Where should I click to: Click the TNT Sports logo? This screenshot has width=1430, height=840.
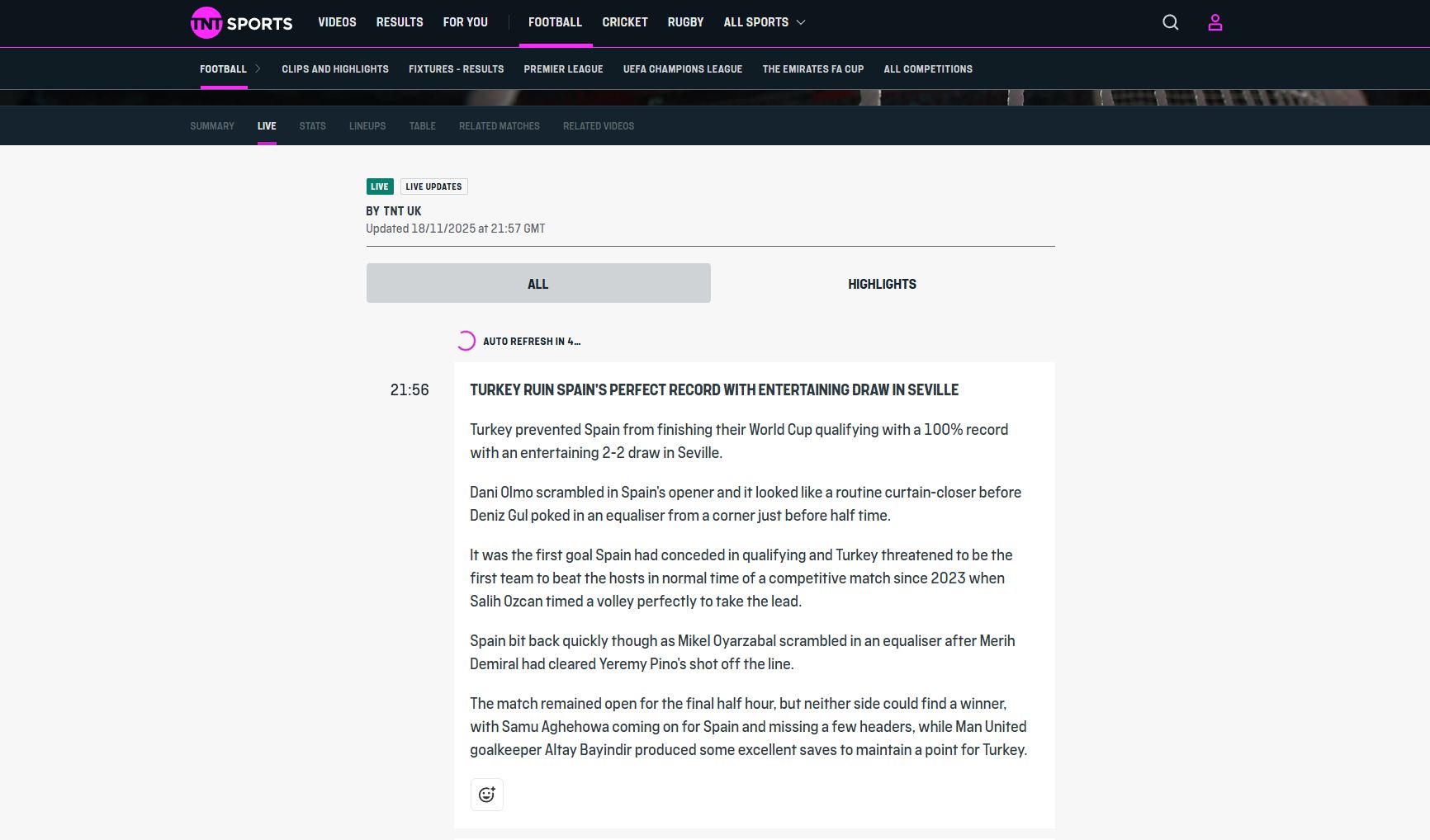pyautogui.click(x=241, y=23)
